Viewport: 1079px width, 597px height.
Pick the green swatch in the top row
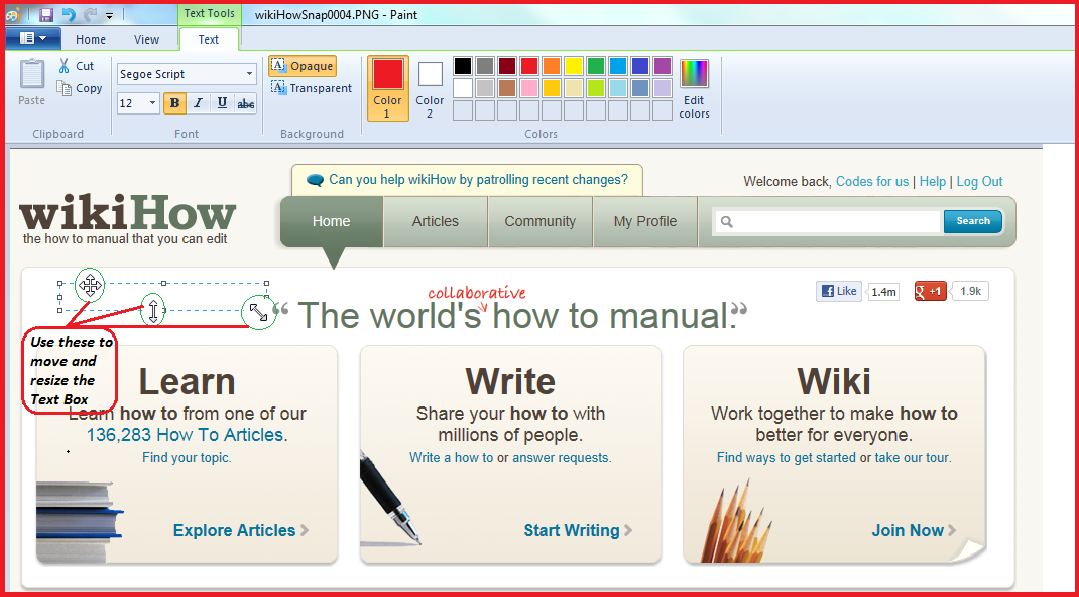click(595, 66)
